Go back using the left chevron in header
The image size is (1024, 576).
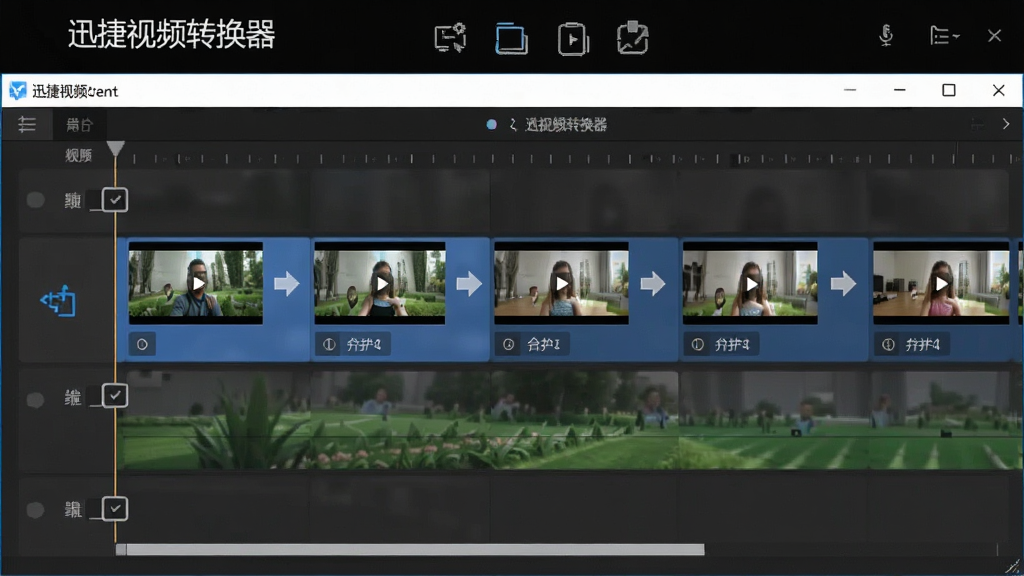coord(513,125)
